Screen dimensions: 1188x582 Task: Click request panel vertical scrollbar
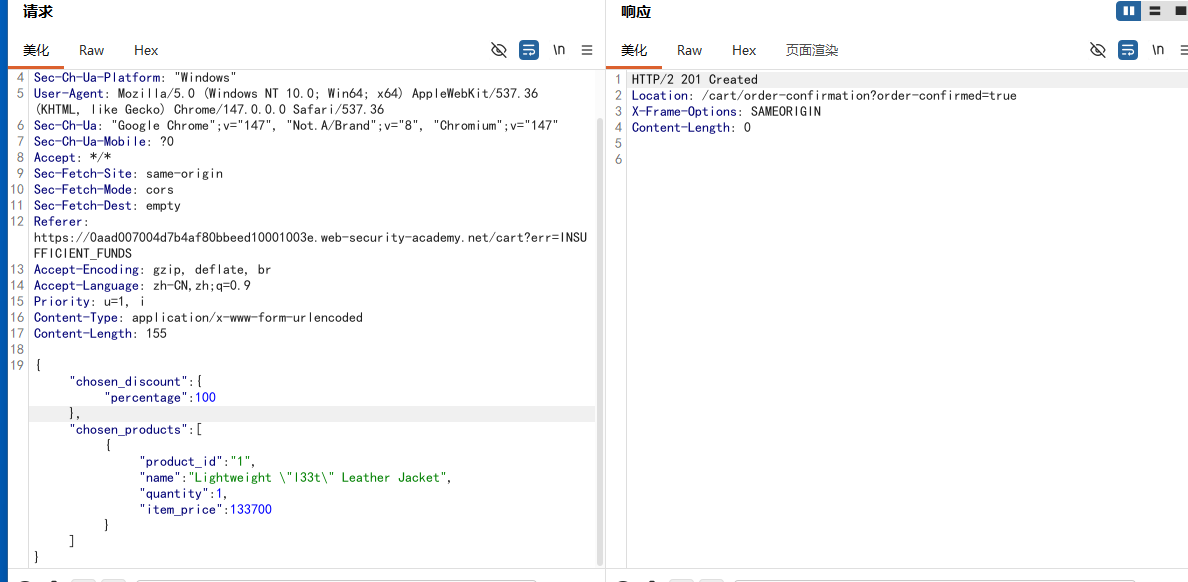click(x=600, y=341)
